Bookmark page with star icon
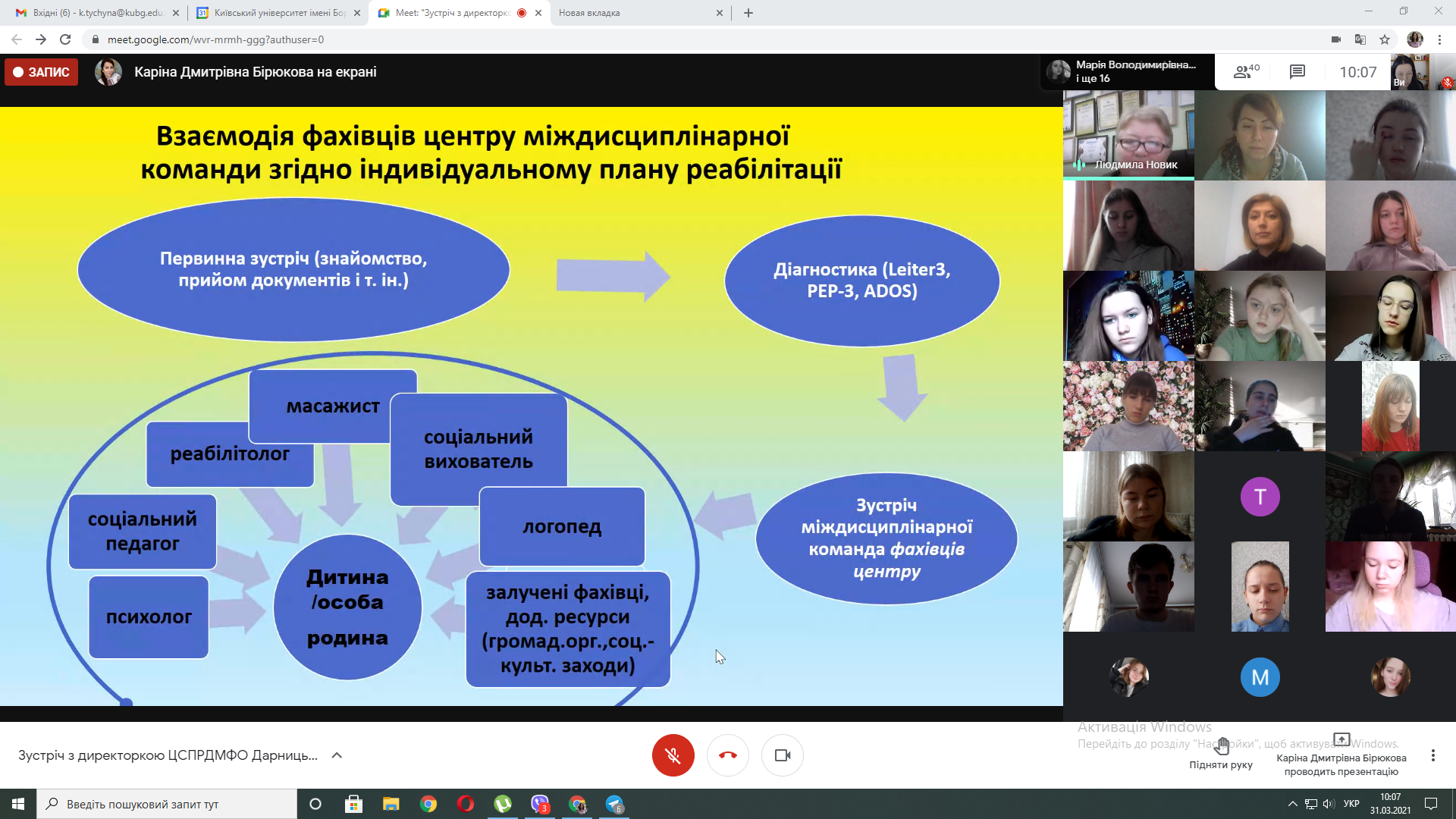The height and width of the screenshot is (819, 1456). [1385, 39]
